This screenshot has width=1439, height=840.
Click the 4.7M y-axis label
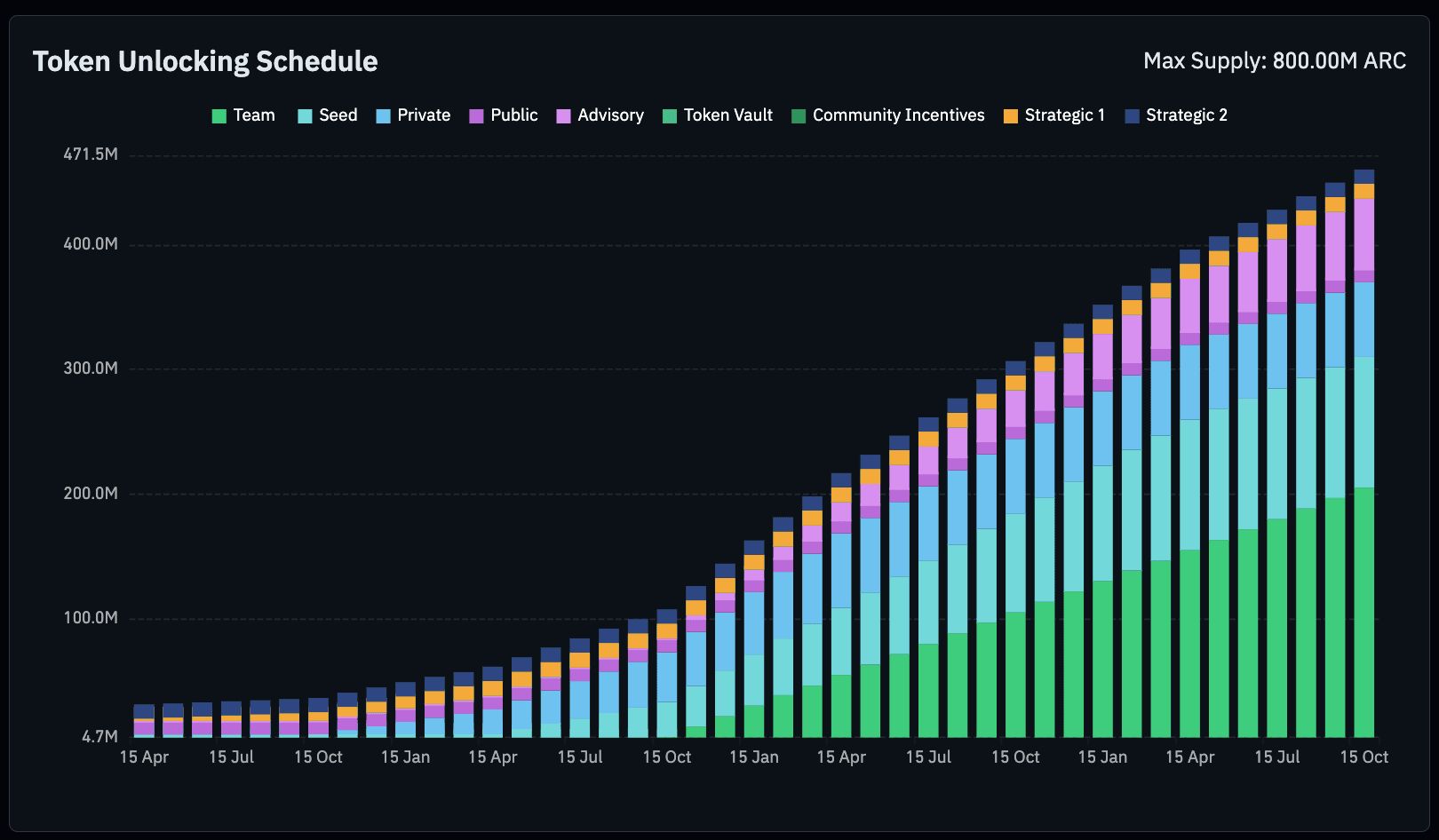tap(99, 737)
